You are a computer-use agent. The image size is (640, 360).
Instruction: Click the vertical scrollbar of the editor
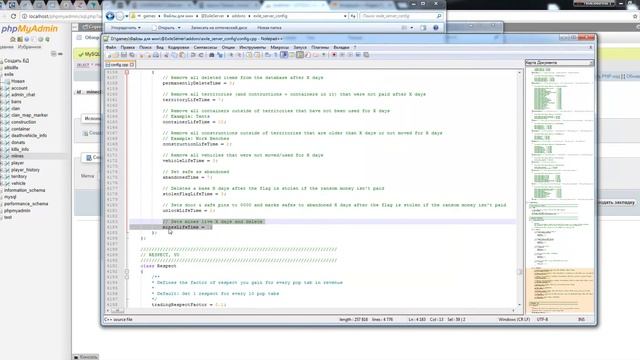click(520, 189)
